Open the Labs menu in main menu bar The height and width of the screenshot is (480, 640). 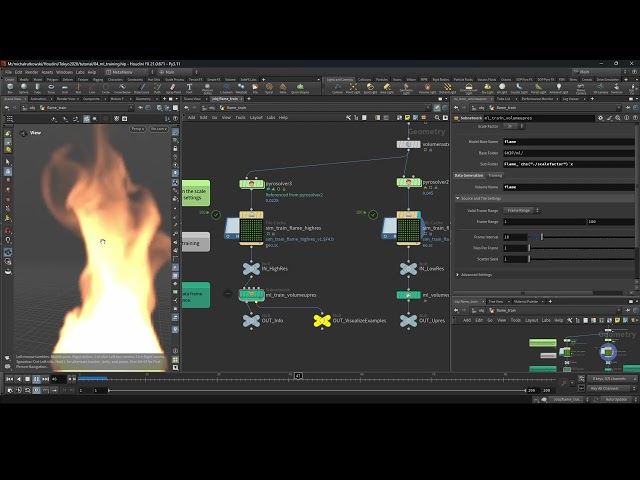80,72
